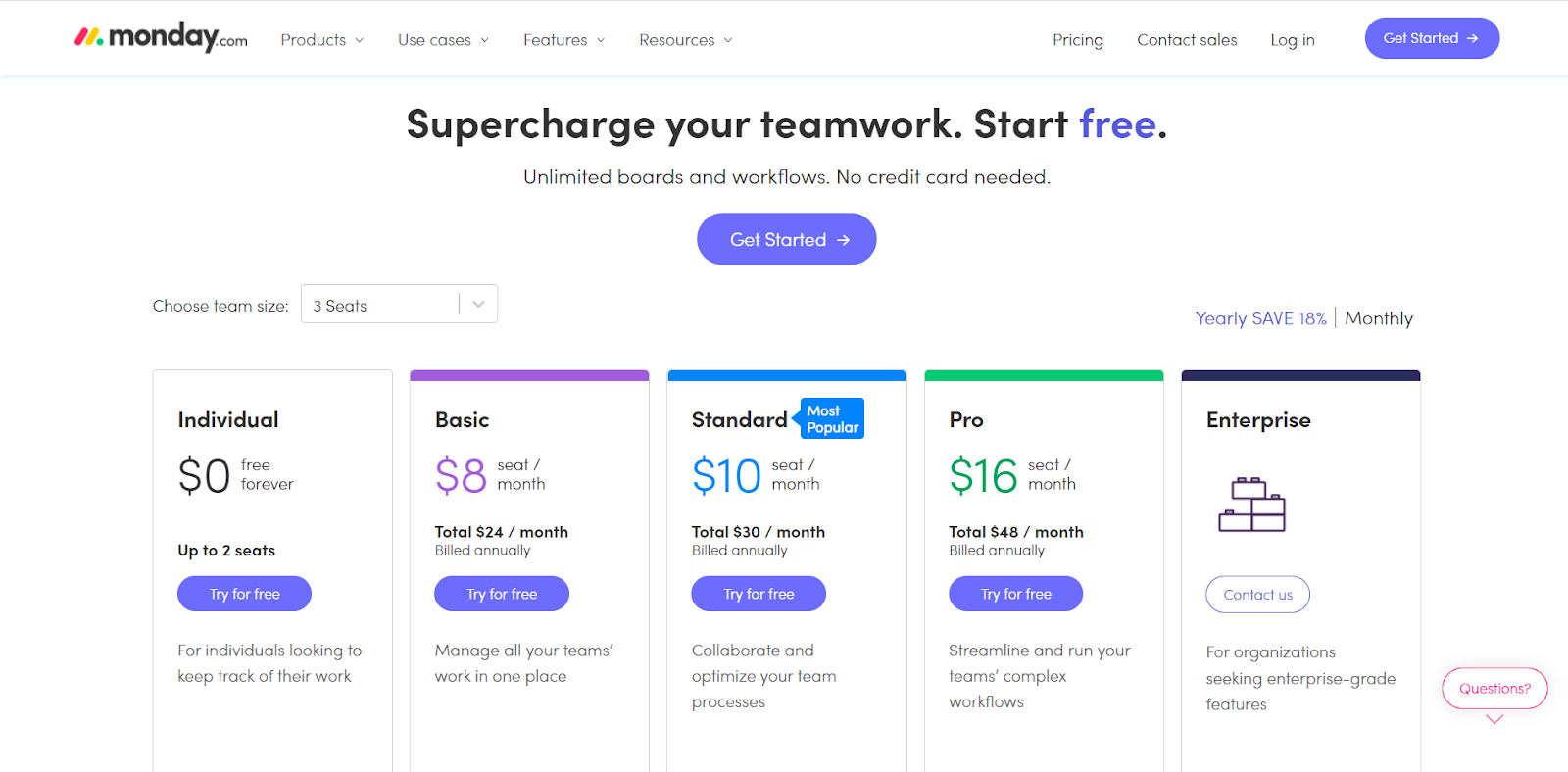Open Contact sales link
Viewport: 1568px width, 772px height.
point(1187,40)
